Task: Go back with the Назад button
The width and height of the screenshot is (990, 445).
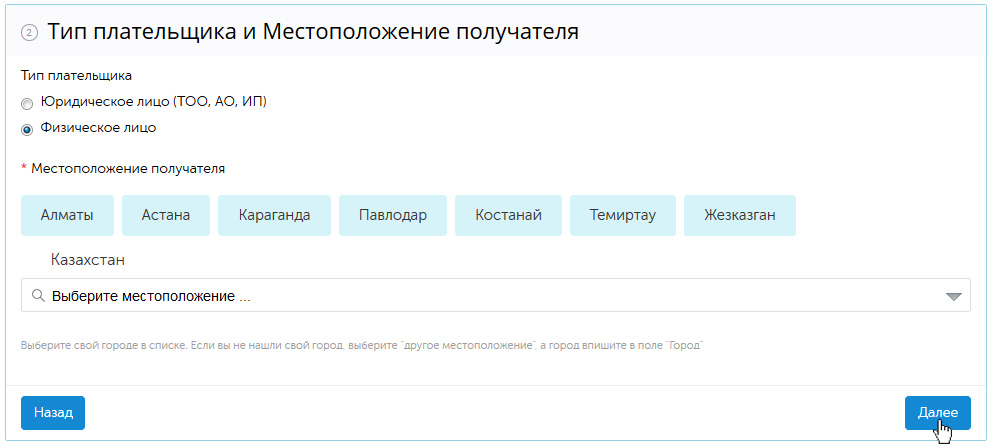Action: tap(53, 412)
